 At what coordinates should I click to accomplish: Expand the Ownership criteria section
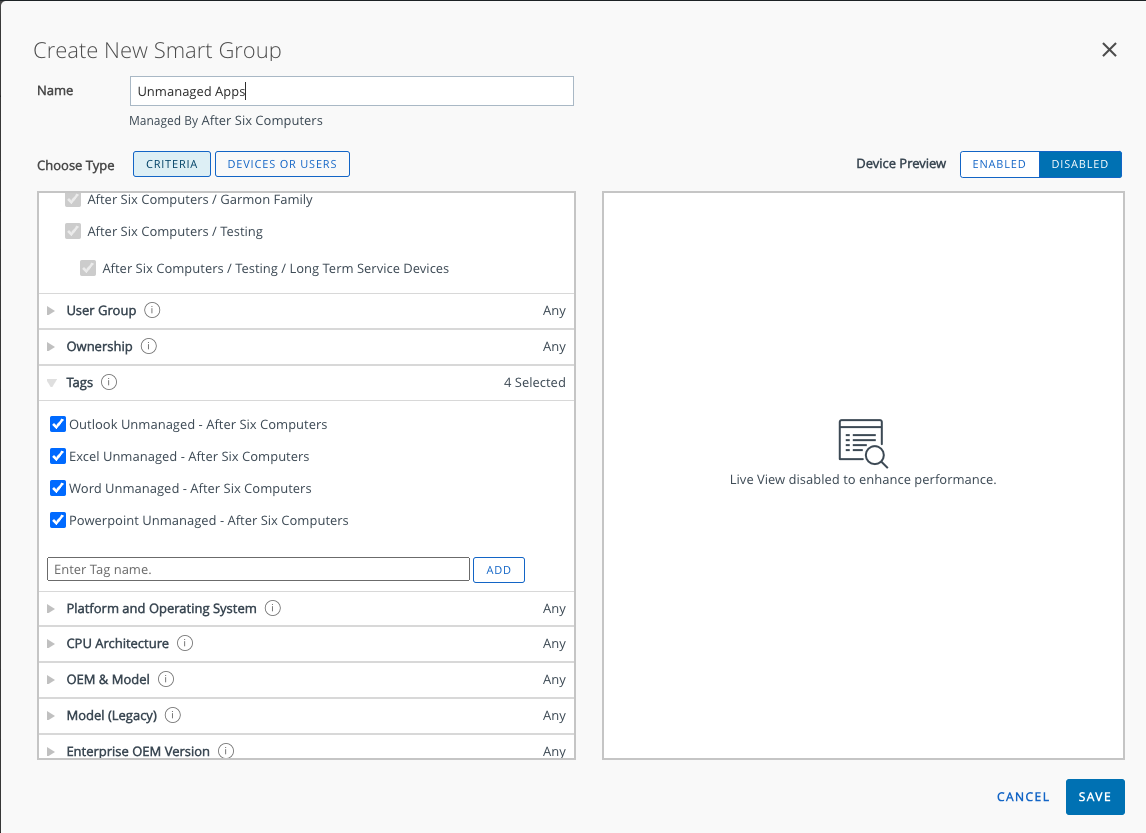[x=50, y=346]
